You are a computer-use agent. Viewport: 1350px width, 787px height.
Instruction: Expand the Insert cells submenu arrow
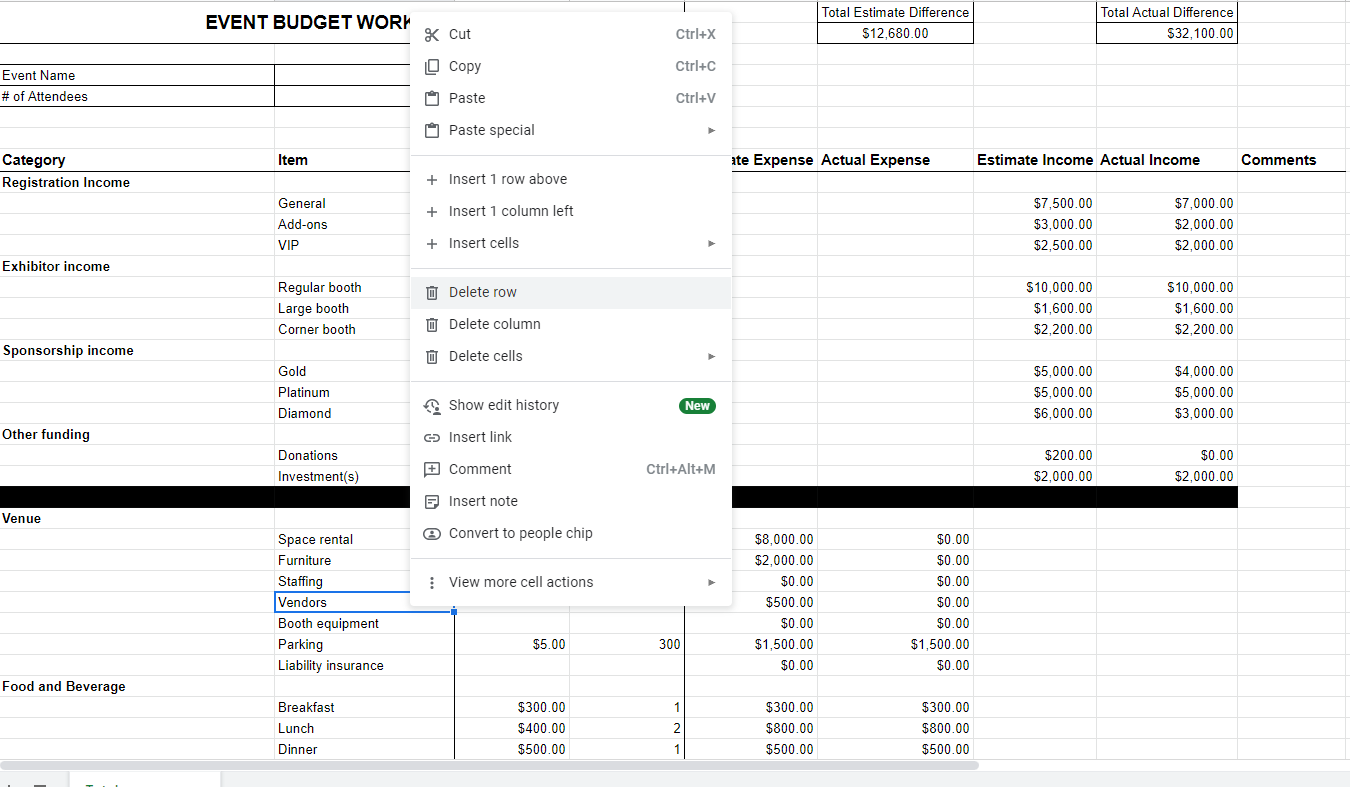click(x=711, y=243)
